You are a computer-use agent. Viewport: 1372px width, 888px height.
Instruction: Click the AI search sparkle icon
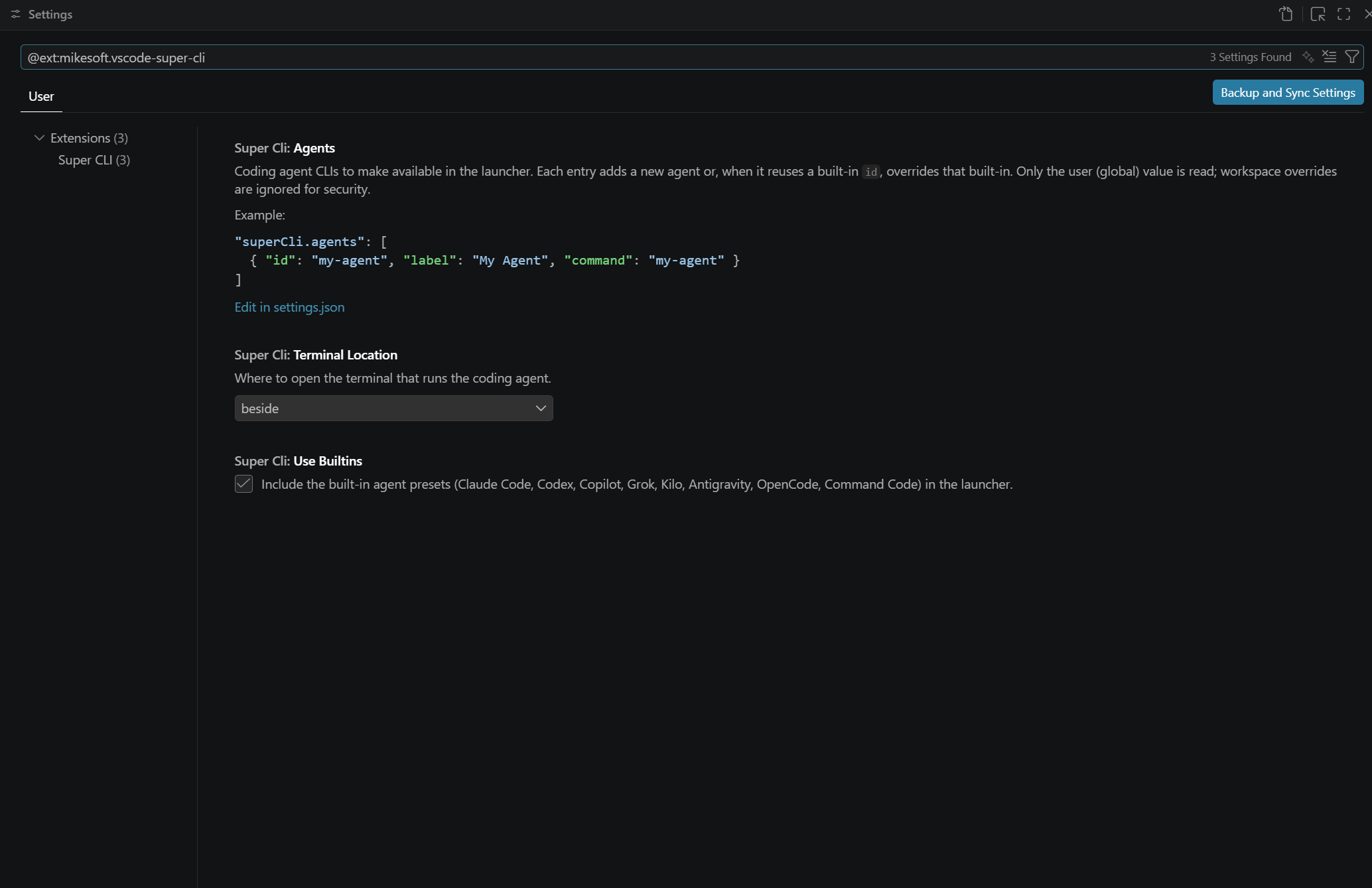[x=1308, y=57]
